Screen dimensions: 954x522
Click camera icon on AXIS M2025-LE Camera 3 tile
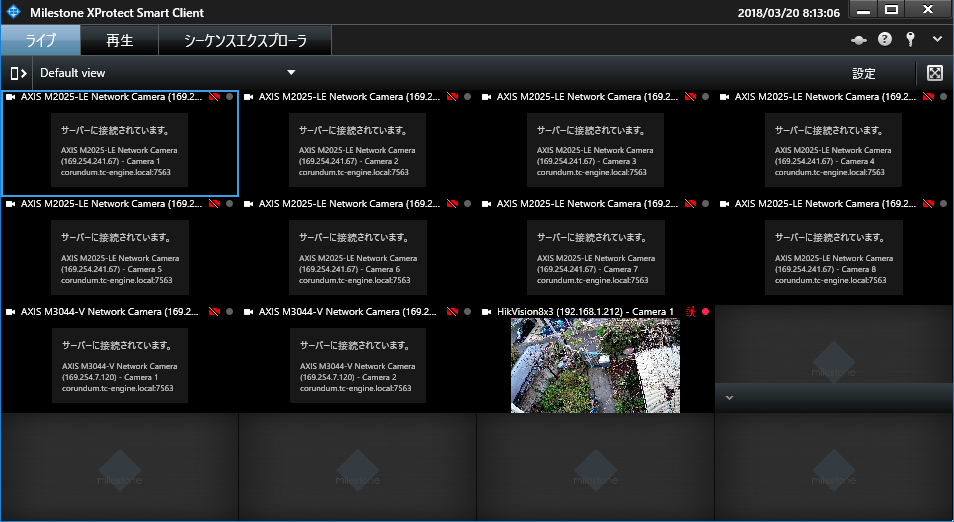coord(486,97)
